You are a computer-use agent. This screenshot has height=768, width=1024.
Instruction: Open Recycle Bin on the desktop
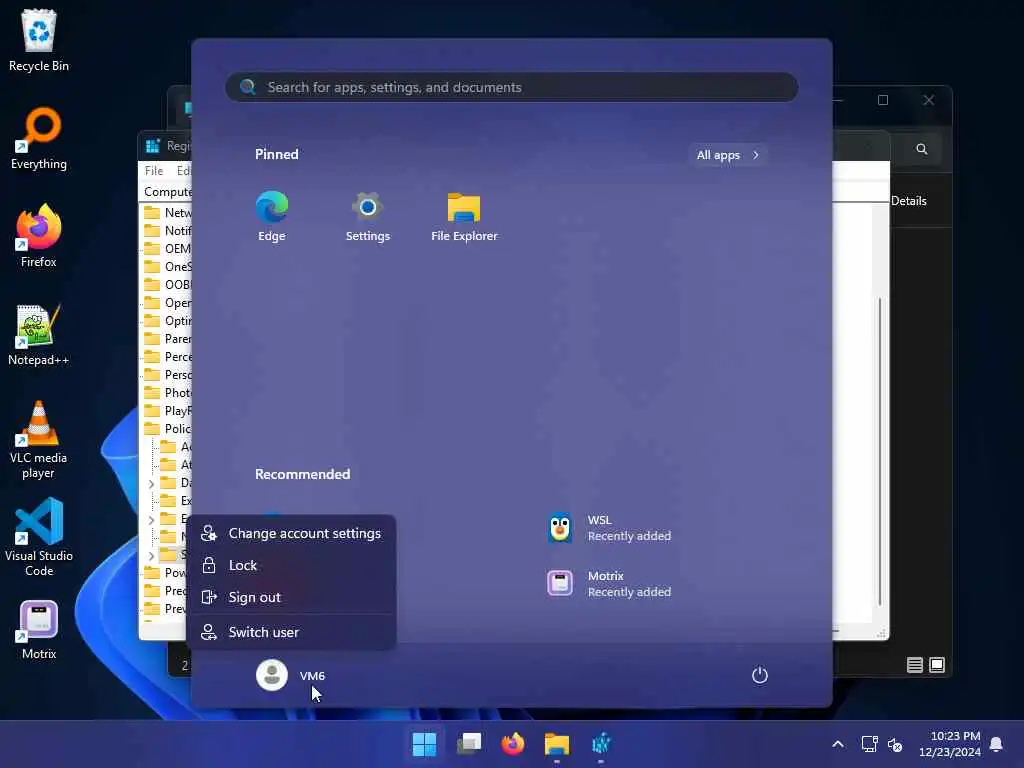click(x=39, y=40)
